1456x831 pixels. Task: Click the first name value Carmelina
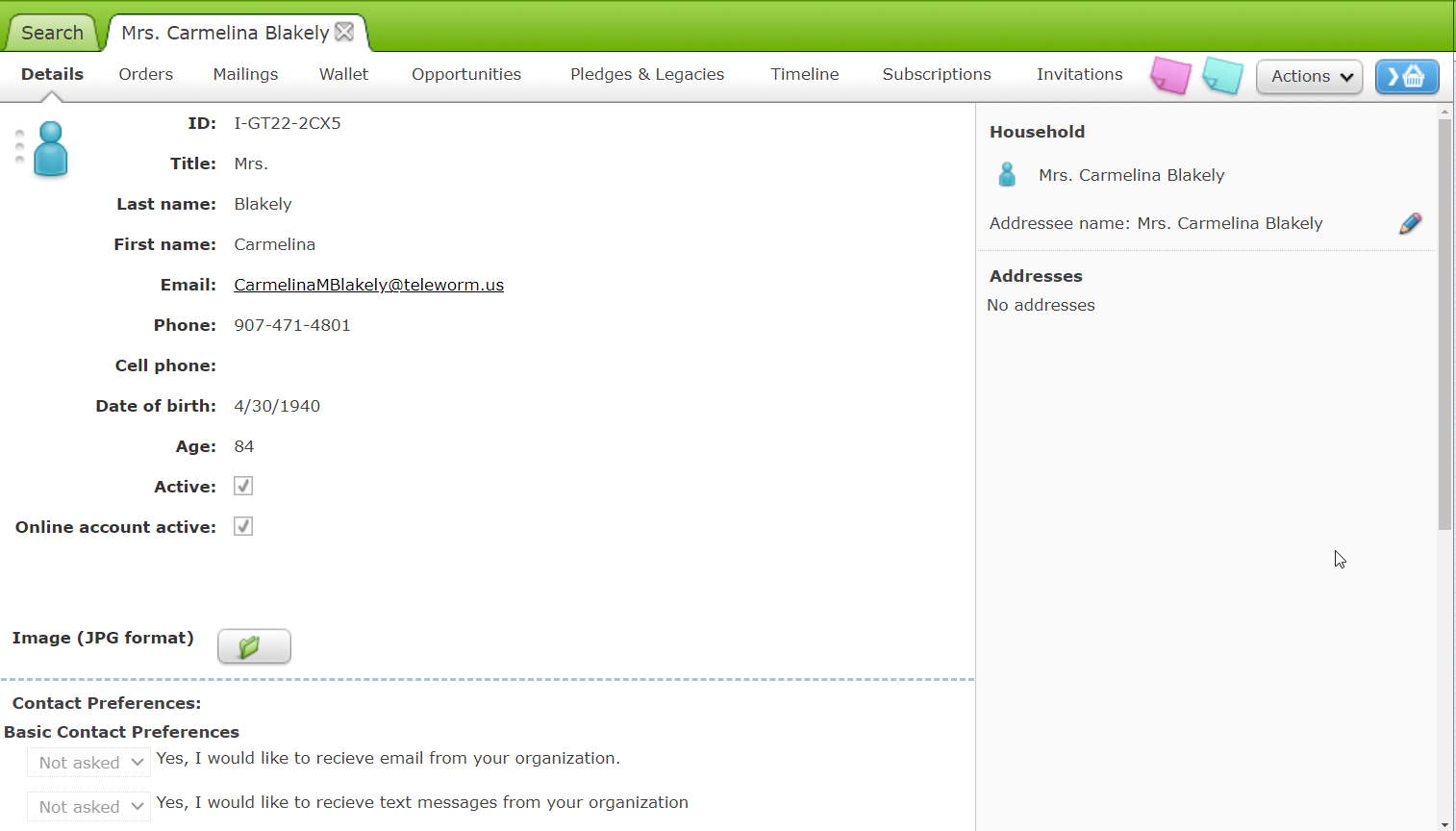pyautogui.click(x=274, y=244)
